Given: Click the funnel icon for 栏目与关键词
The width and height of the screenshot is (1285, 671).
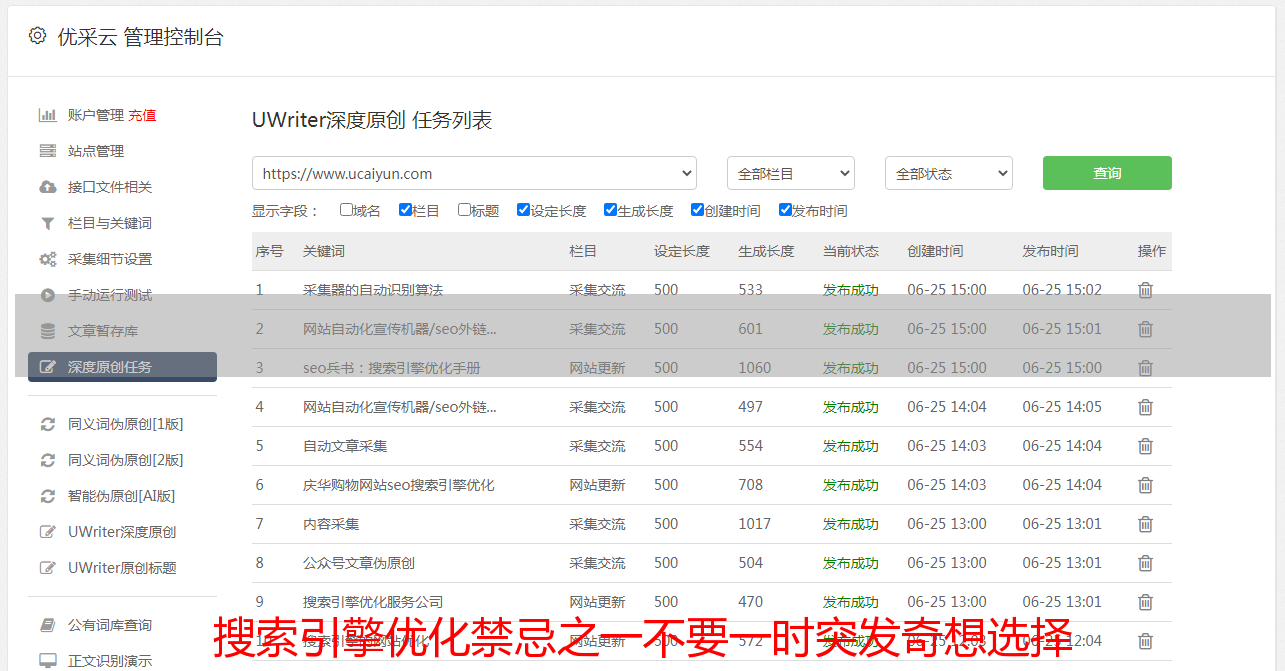Looking at the screenshot, I should coord(47,223).
